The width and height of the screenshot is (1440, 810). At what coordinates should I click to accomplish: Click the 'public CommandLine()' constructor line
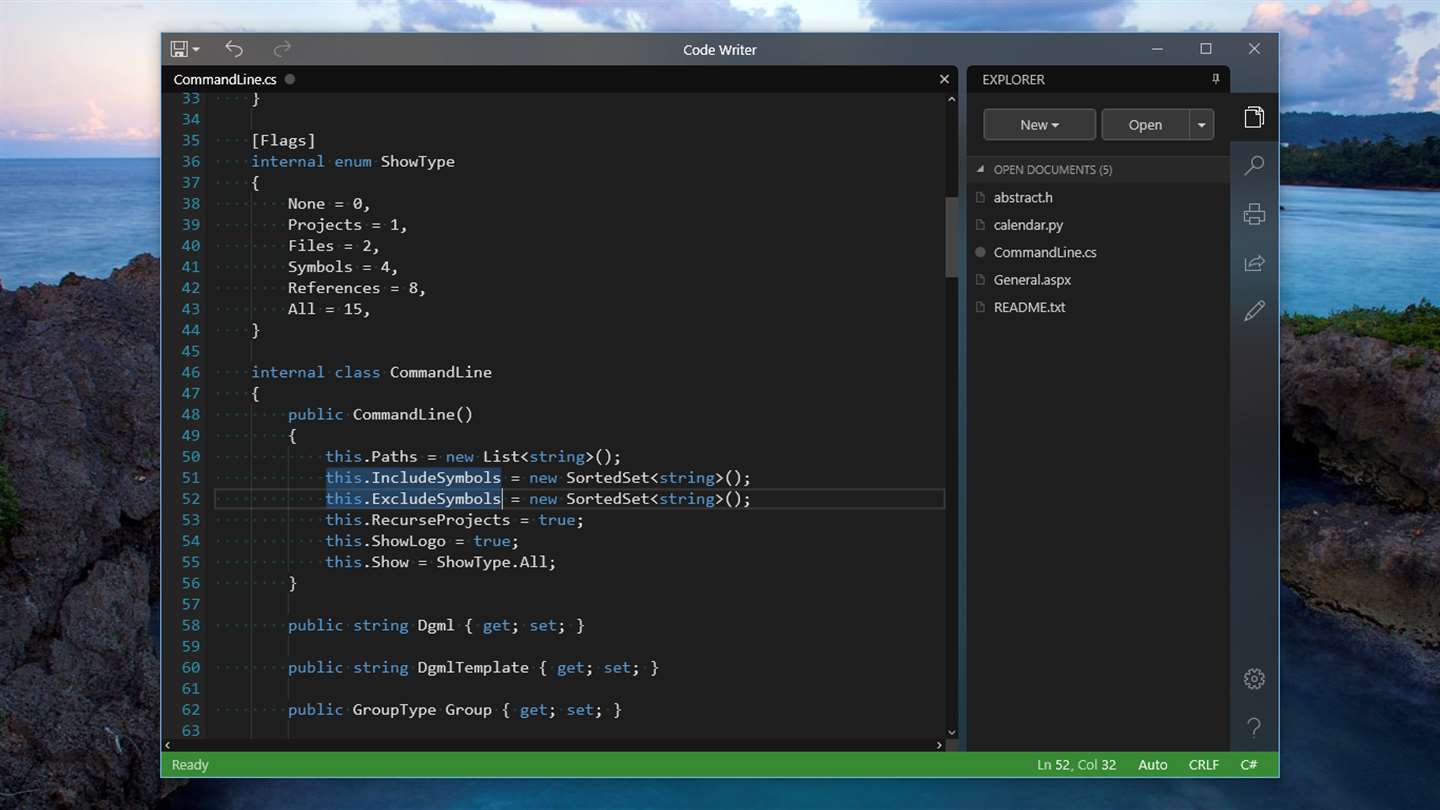coord(380,414)
